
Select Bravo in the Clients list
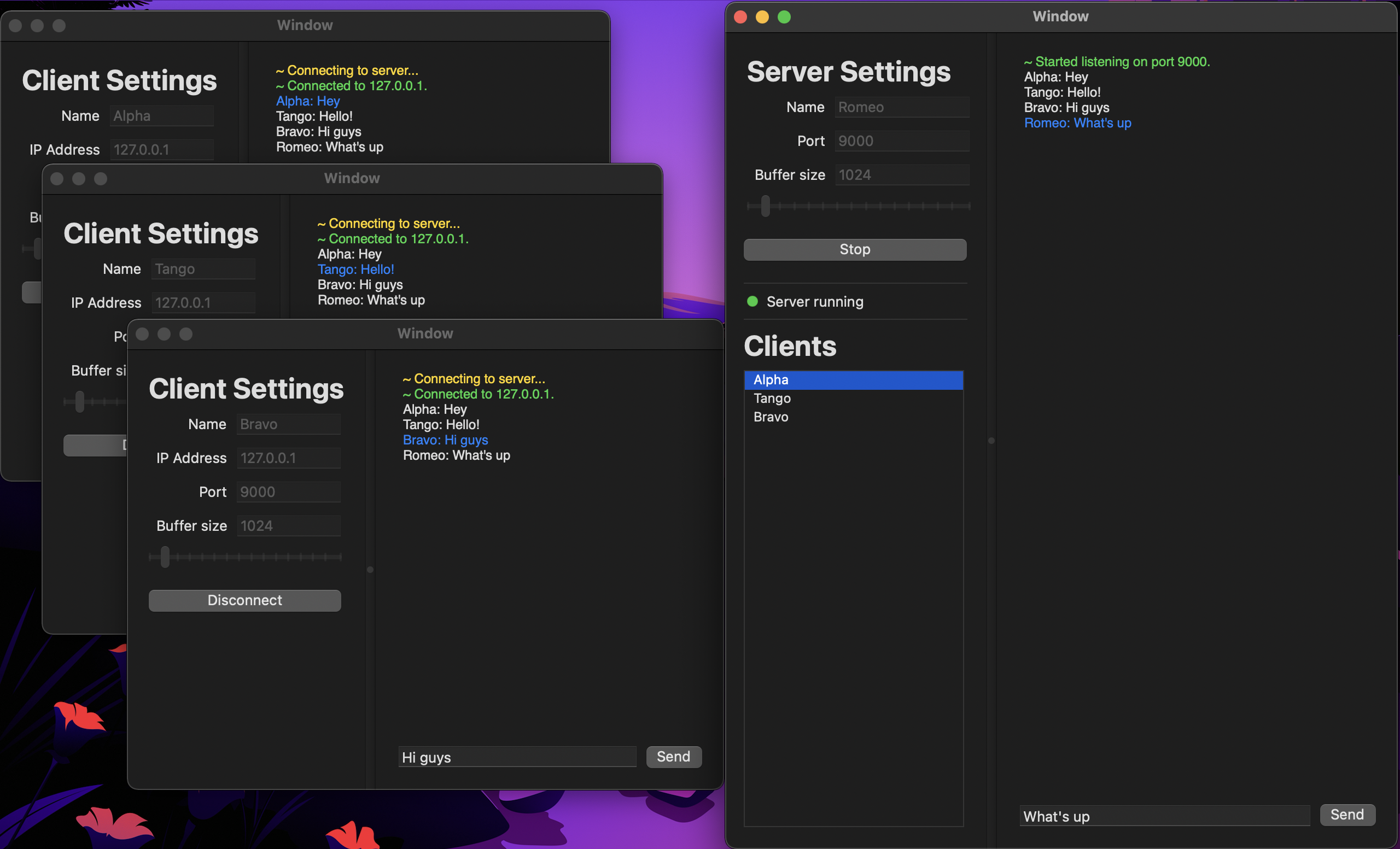854,417
